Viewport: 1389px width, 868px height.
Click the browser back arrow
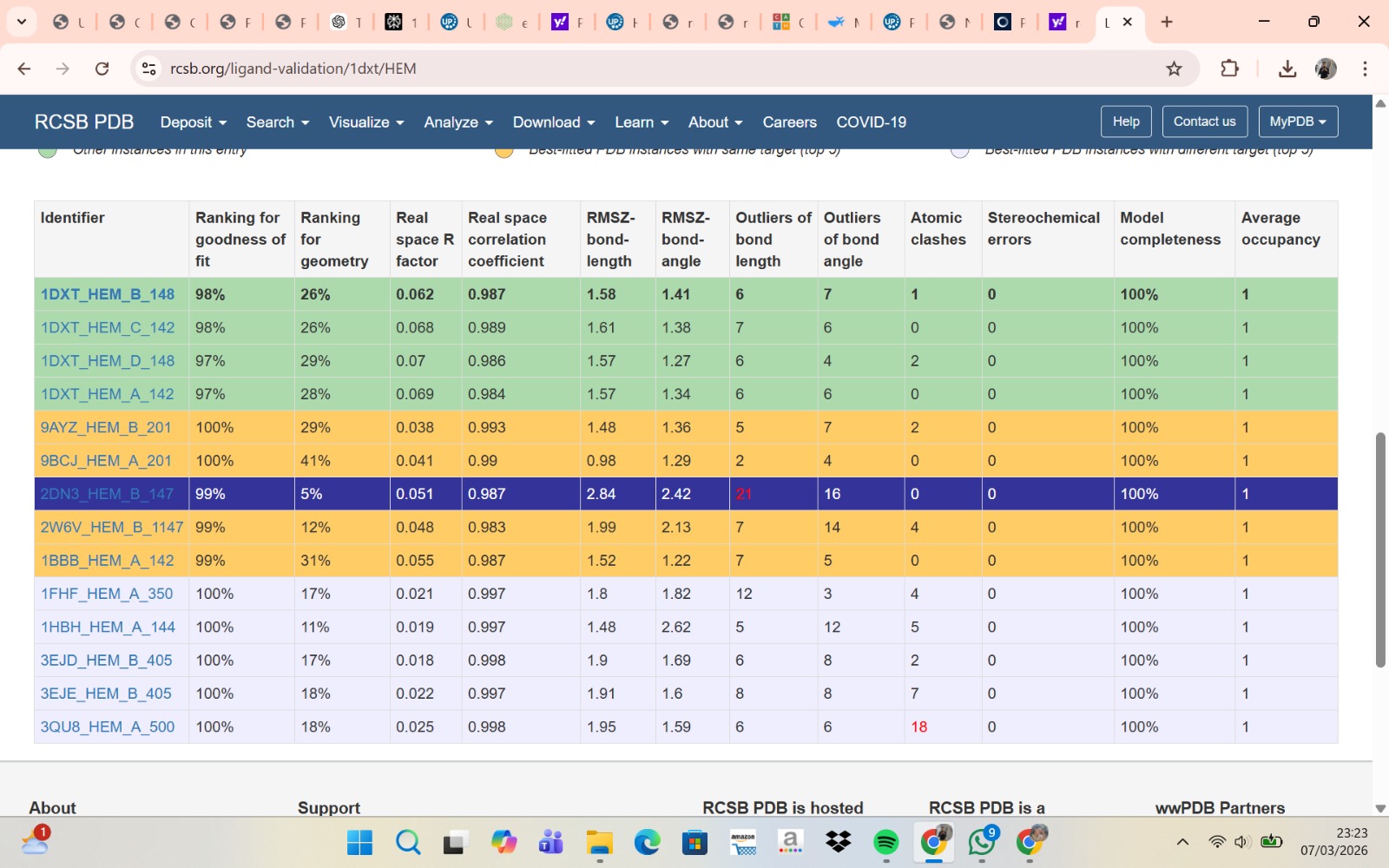pos(24,69)
